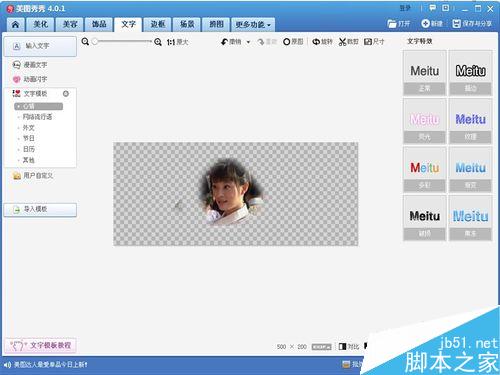Switch to the 美化 tab
Image resolution: width=500 pixels, height=375 pixels.
(41, 24)
